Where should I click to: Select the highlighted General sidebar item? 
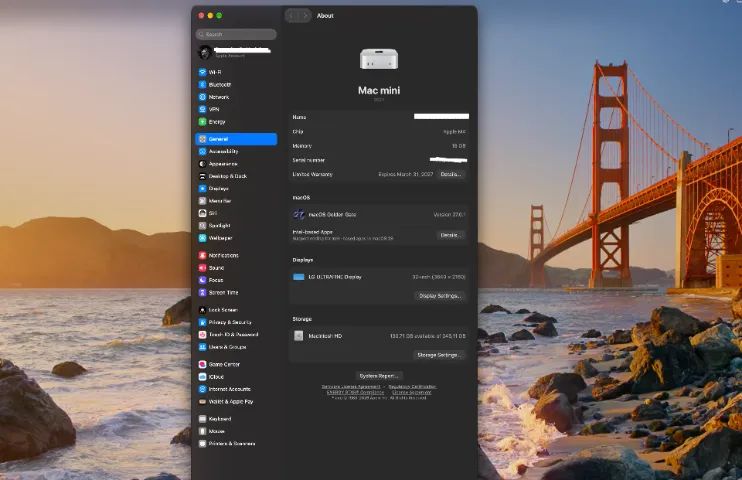pos(236,139)
